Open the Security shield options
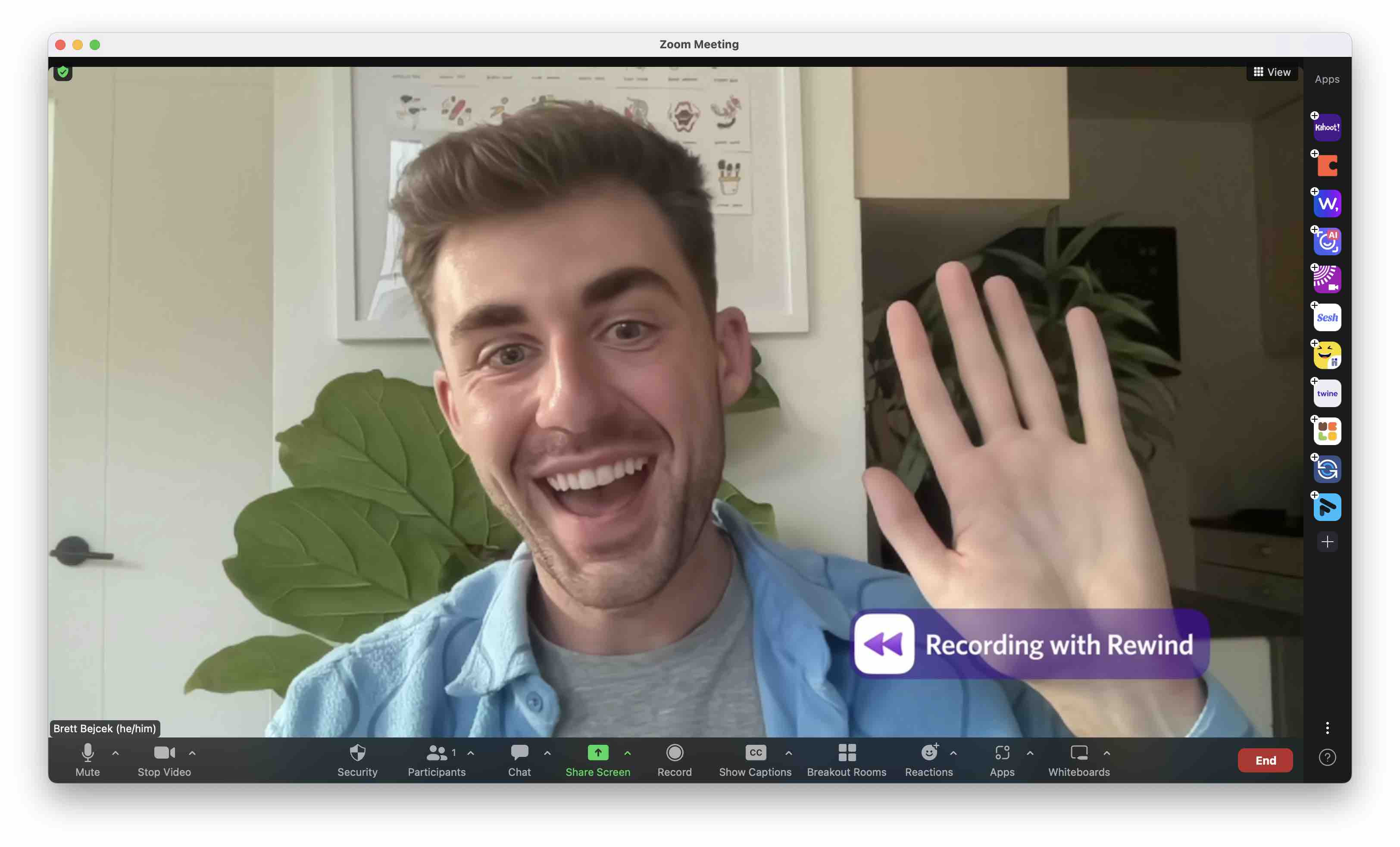 (x=357, y=759)
